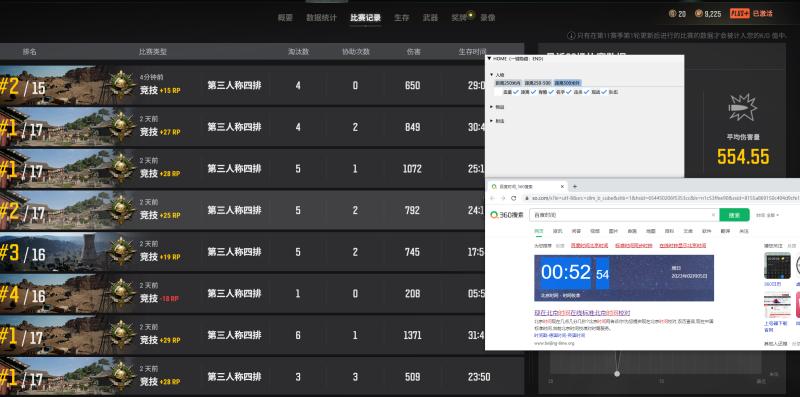Click the rank emblem in the 650 damage row

tap(121, 85)
